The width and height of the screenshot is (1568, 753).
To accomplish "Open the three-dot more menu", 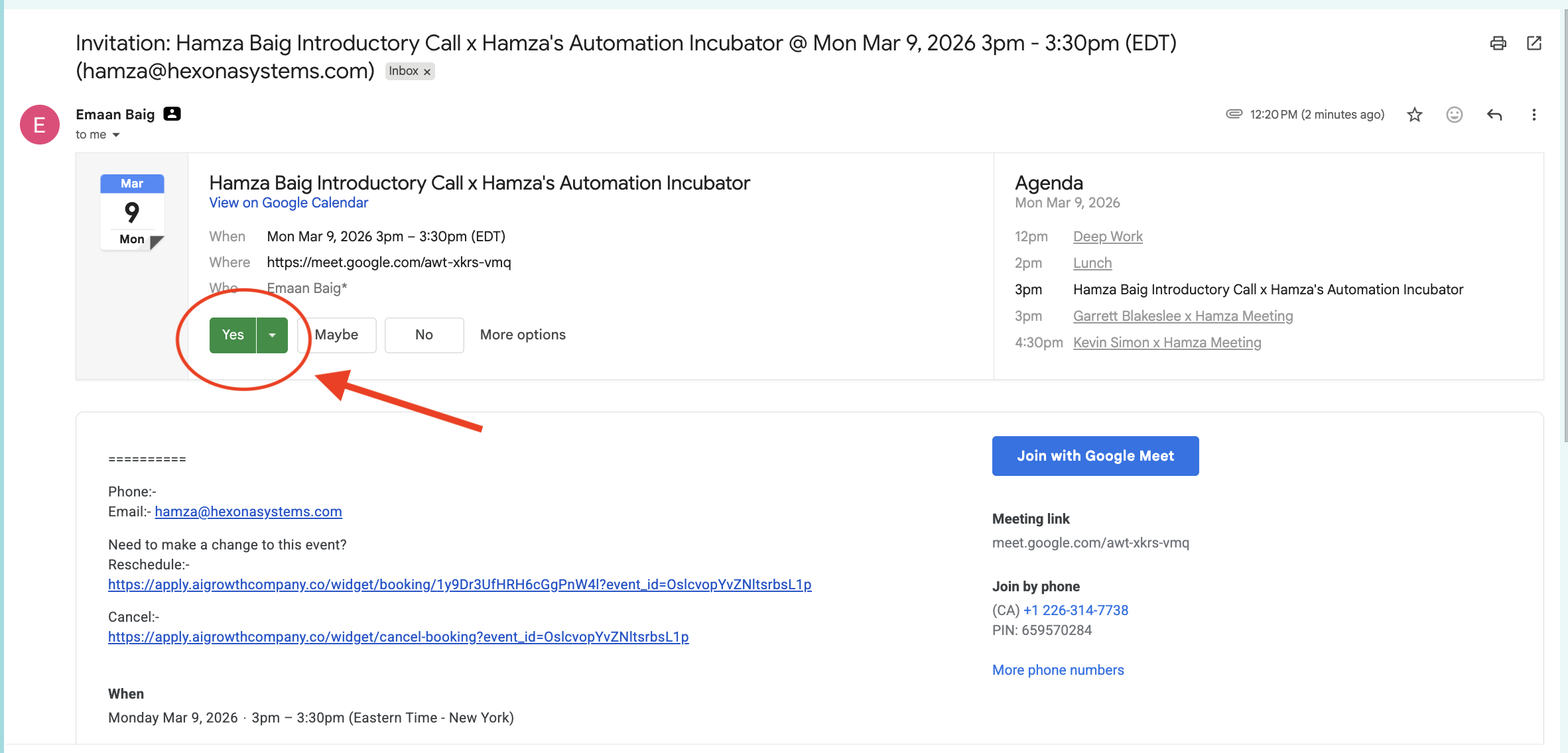I will (1534, 115).
